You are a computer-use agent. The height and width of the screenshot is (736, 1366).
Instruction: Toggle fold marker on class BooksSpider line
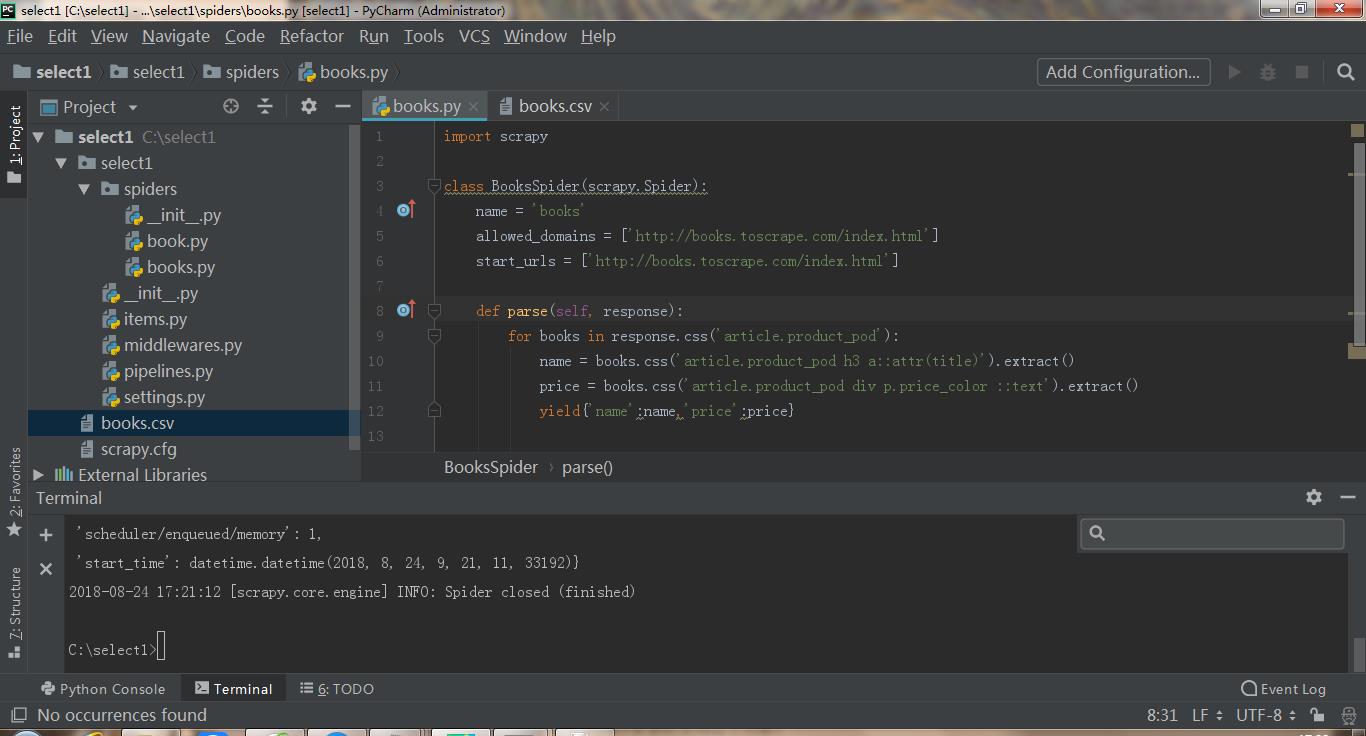coord(434,186)
